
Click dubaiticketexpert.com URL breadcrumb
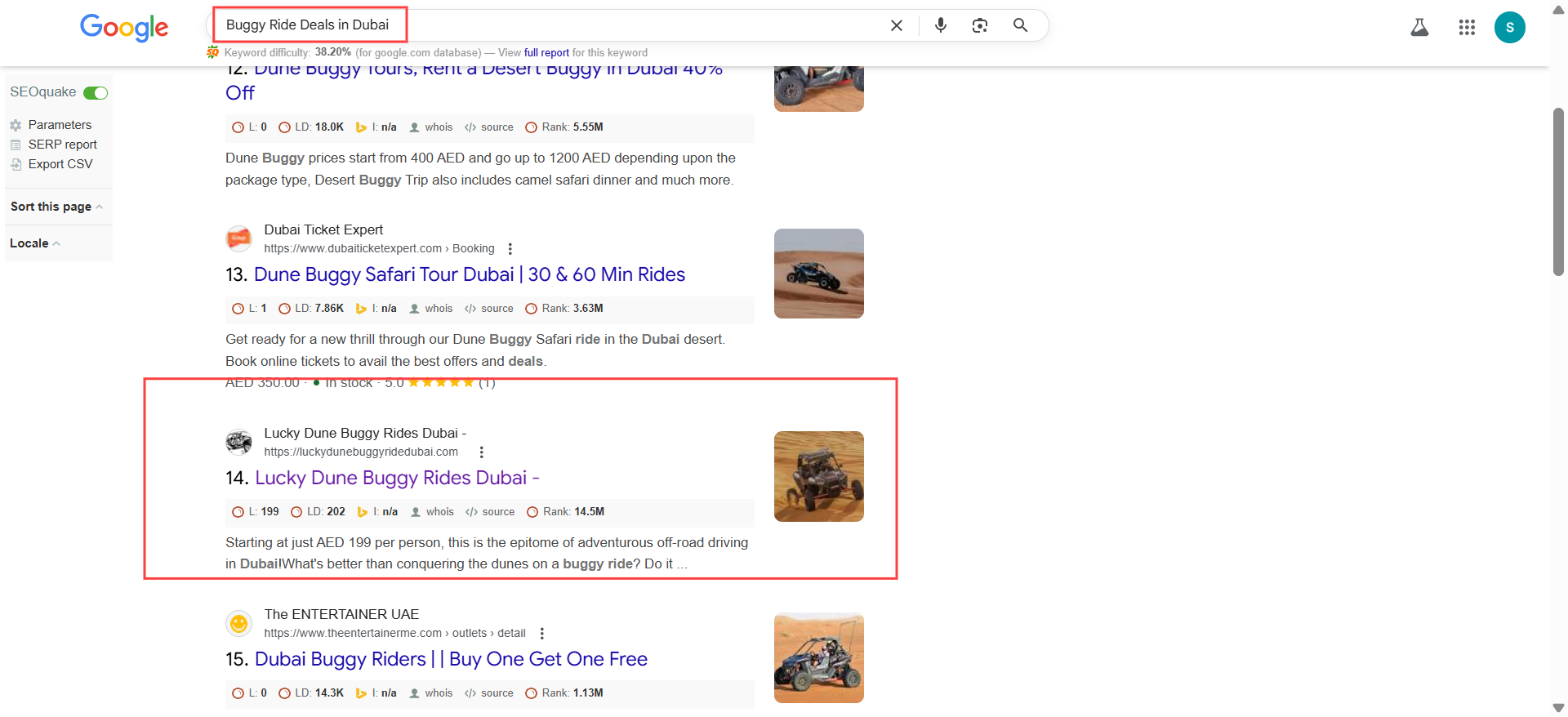pos(379,249)
